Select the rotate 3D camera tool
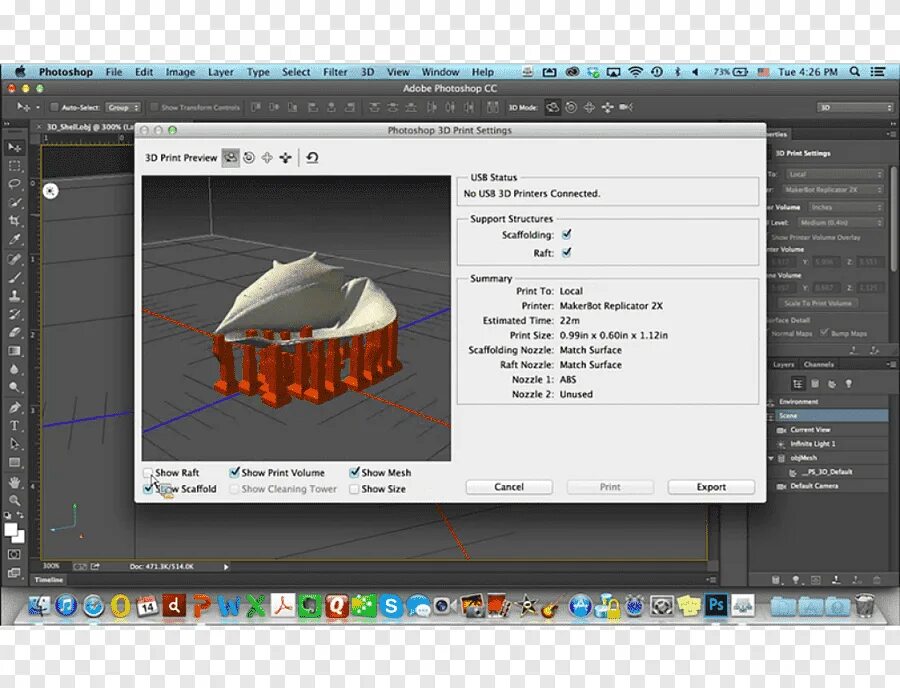 click(x=231, y=157)
